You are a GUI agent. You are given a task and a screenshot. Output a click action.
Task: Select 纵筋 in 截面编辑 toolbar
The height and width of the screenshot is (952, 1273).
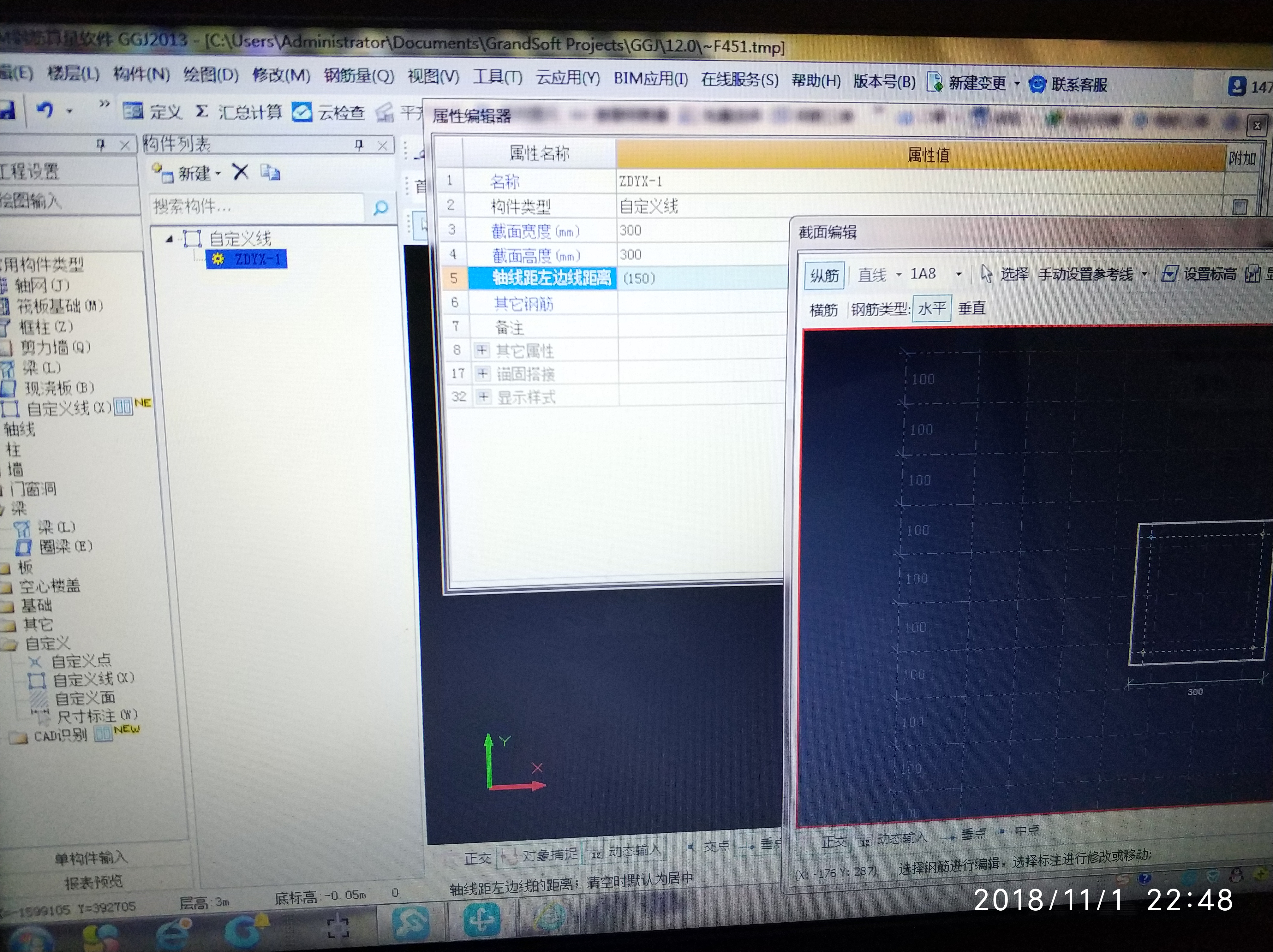click(824, 276)
